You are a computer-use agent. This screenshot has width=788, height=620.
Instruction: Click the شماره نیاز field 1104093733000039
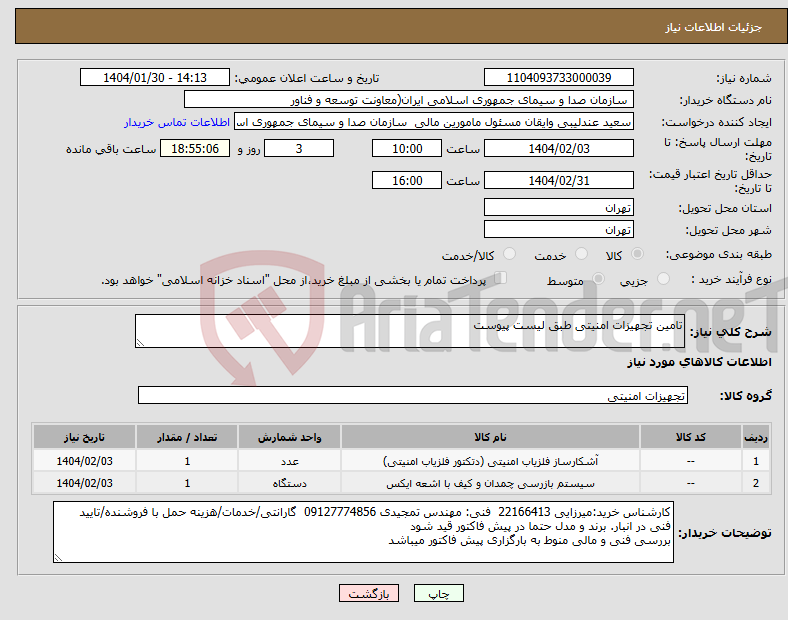pyautogui.click(x=559, y=77)
